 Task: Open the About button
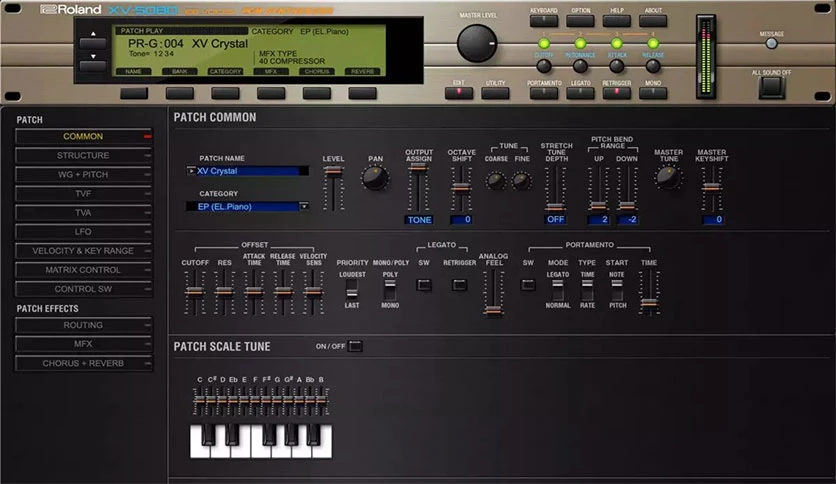653,21
